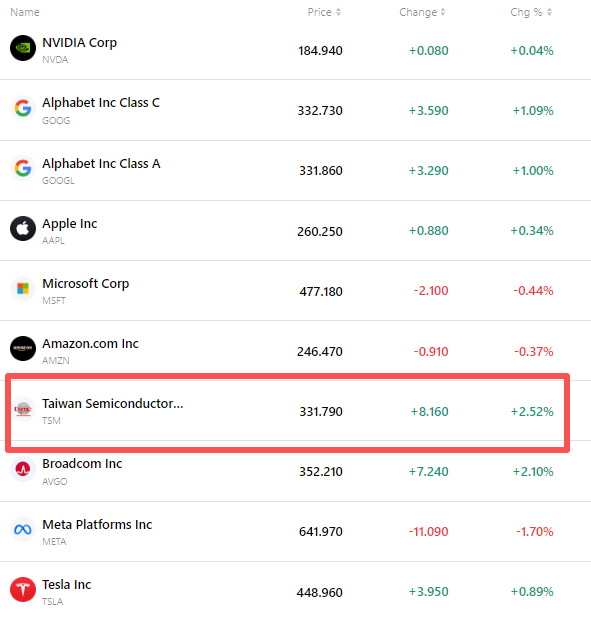The width and height of the screenshot is (591, 620).
Task: Click the Tesla logo icon
Action: (23, 589)
